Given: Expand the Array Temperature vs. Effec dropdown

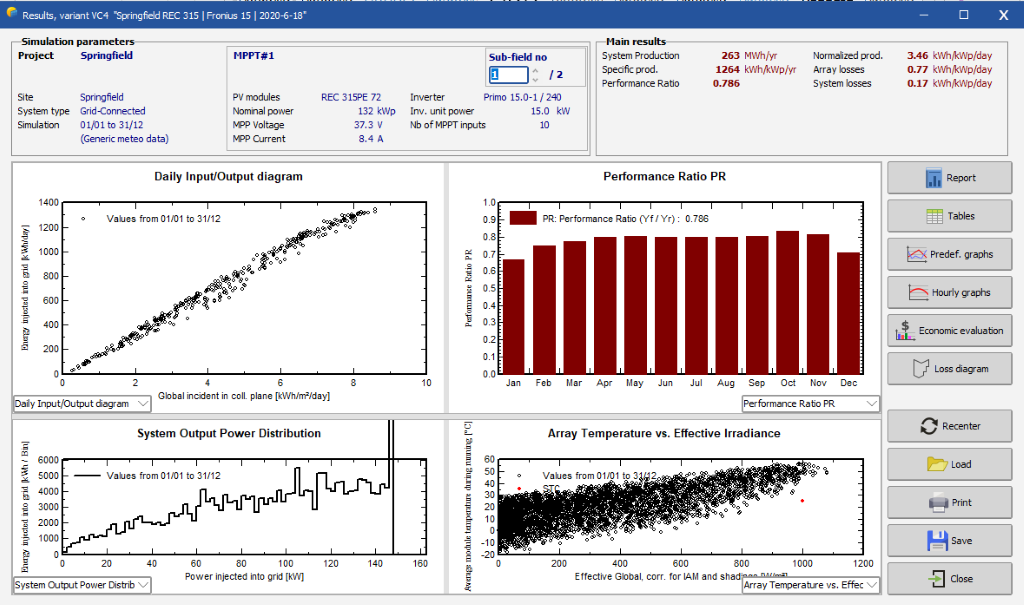Looking at the screenshot, I should click(x=810, y=585).
